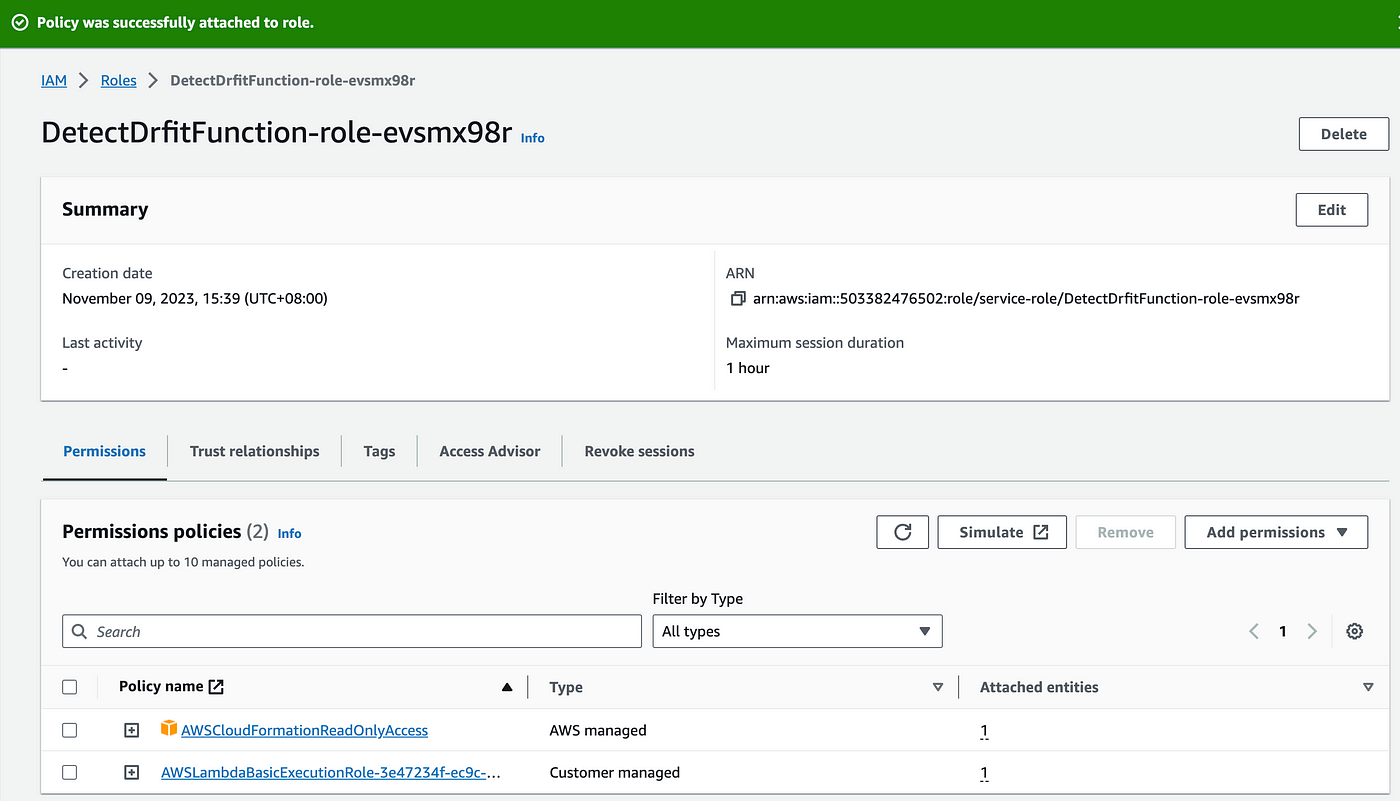The width and height of the screenshot is (1400, 801).
Task: Click the DetectDrfitFunction-role-evsmx98r breadcrumb text
Action: pyautogui.click(x=293, y=80)
